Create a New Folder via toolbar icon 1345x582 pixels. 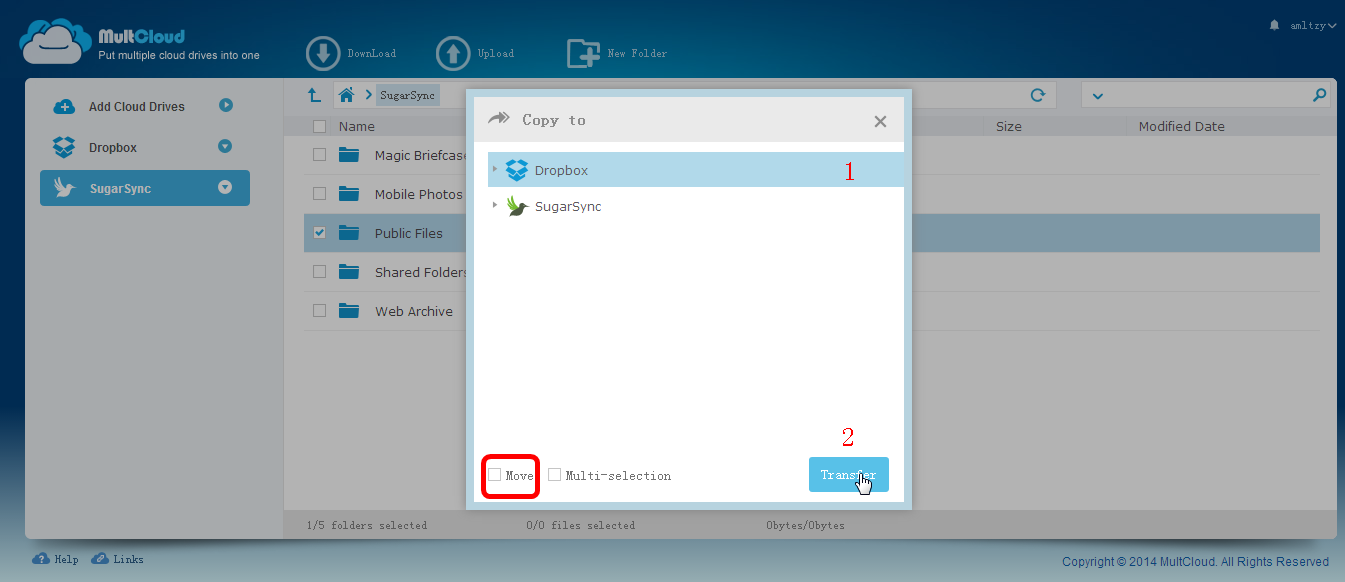(583, 53)
